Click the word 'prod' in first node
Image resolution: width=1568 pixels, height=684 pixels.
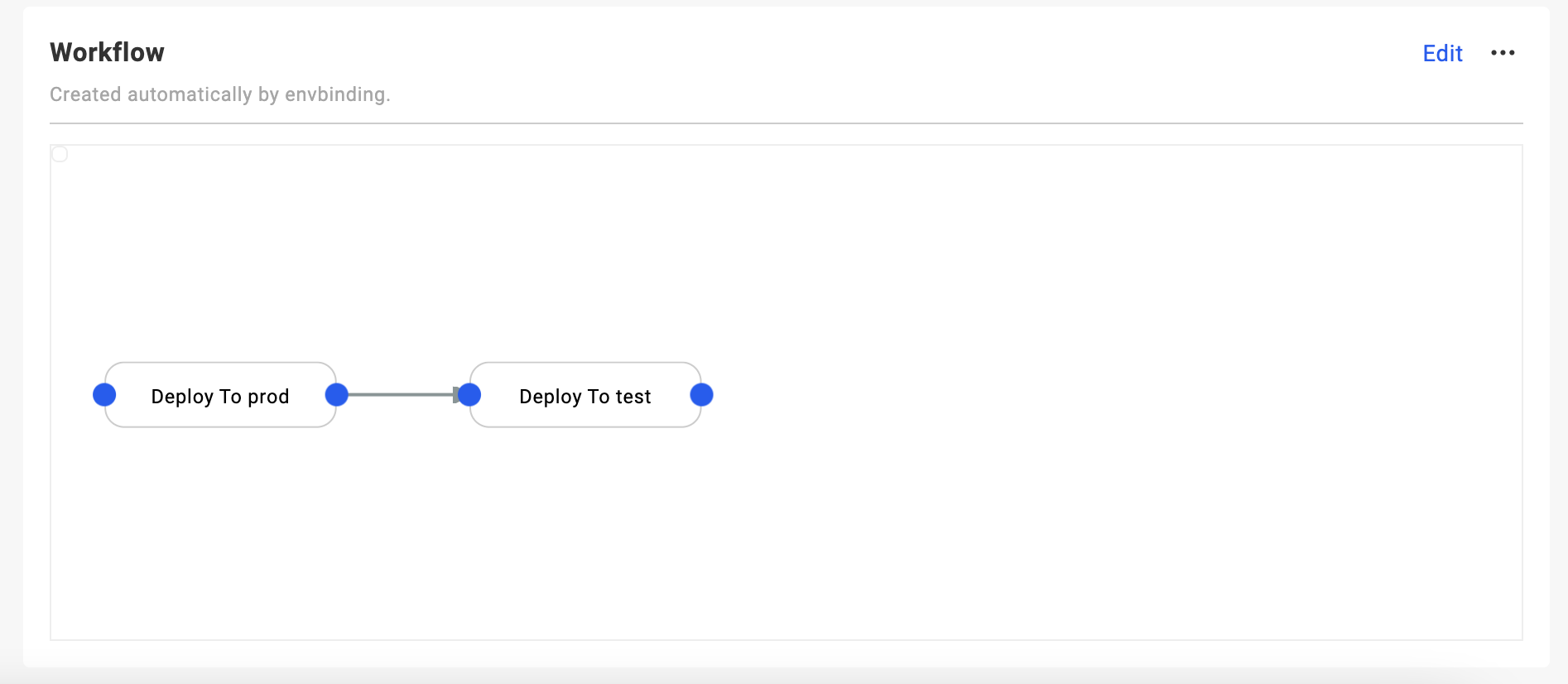[x=268, y=397]
